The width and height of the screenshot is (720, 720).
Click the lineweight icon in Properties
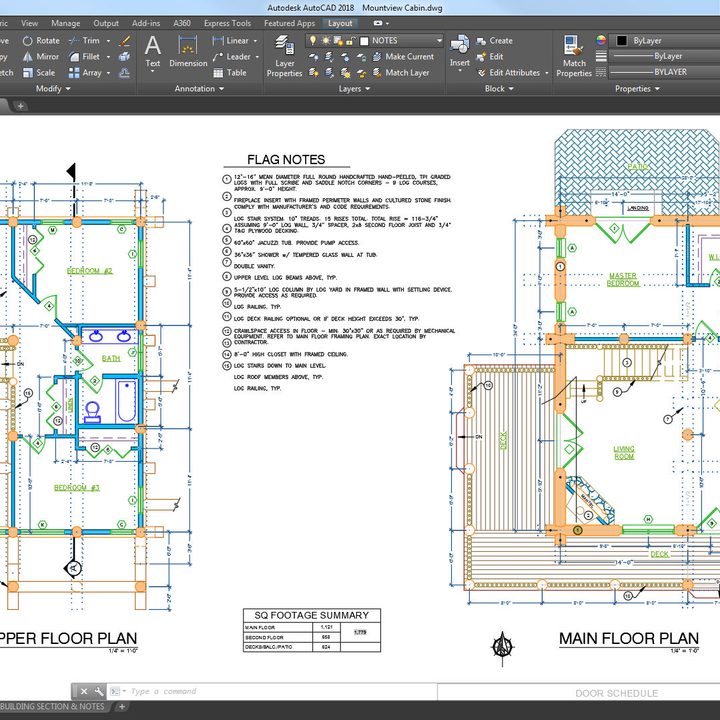point(601,56)
